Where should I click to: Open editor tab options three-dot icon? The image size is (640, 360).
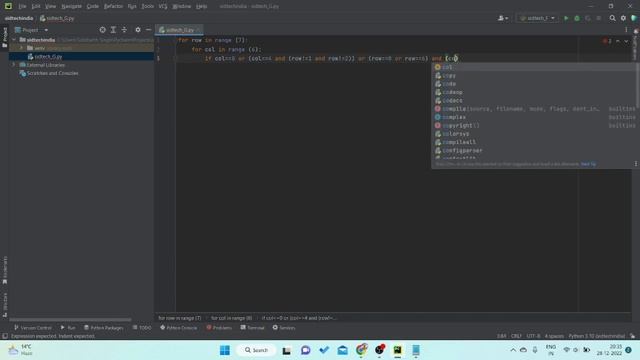[626, 30]
